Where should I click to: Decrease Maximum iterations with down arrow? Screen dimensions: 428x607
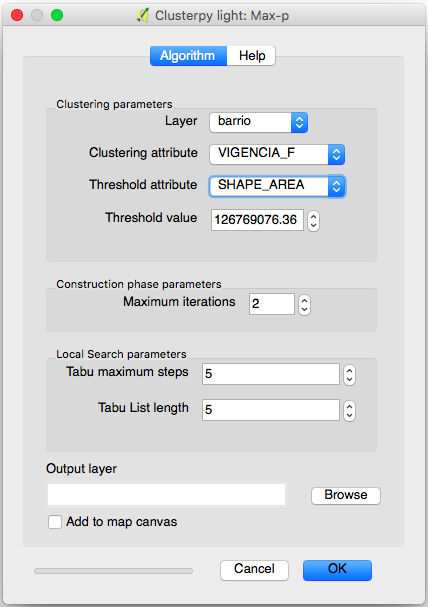pyautogui.click(x=305, y=310)
